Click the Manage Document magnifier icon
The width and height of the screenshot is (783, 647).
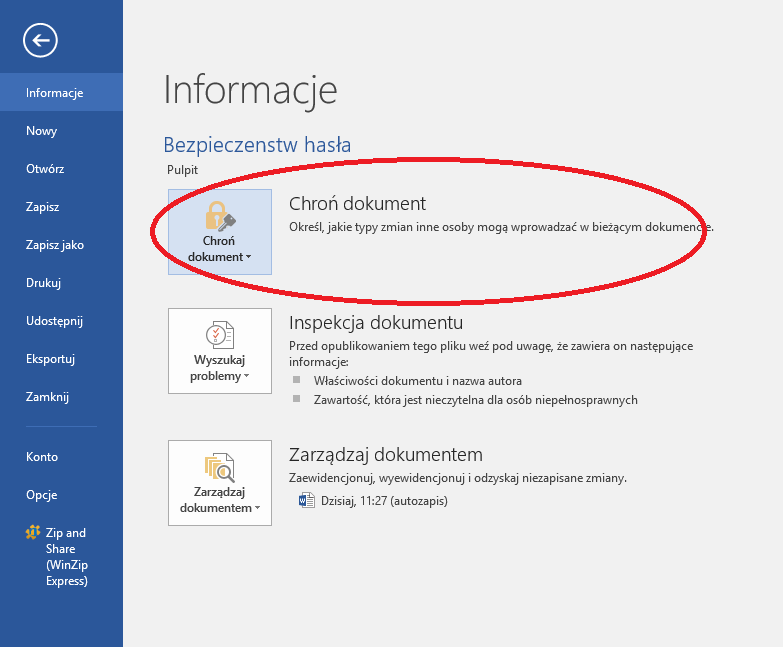pos(219,467)
